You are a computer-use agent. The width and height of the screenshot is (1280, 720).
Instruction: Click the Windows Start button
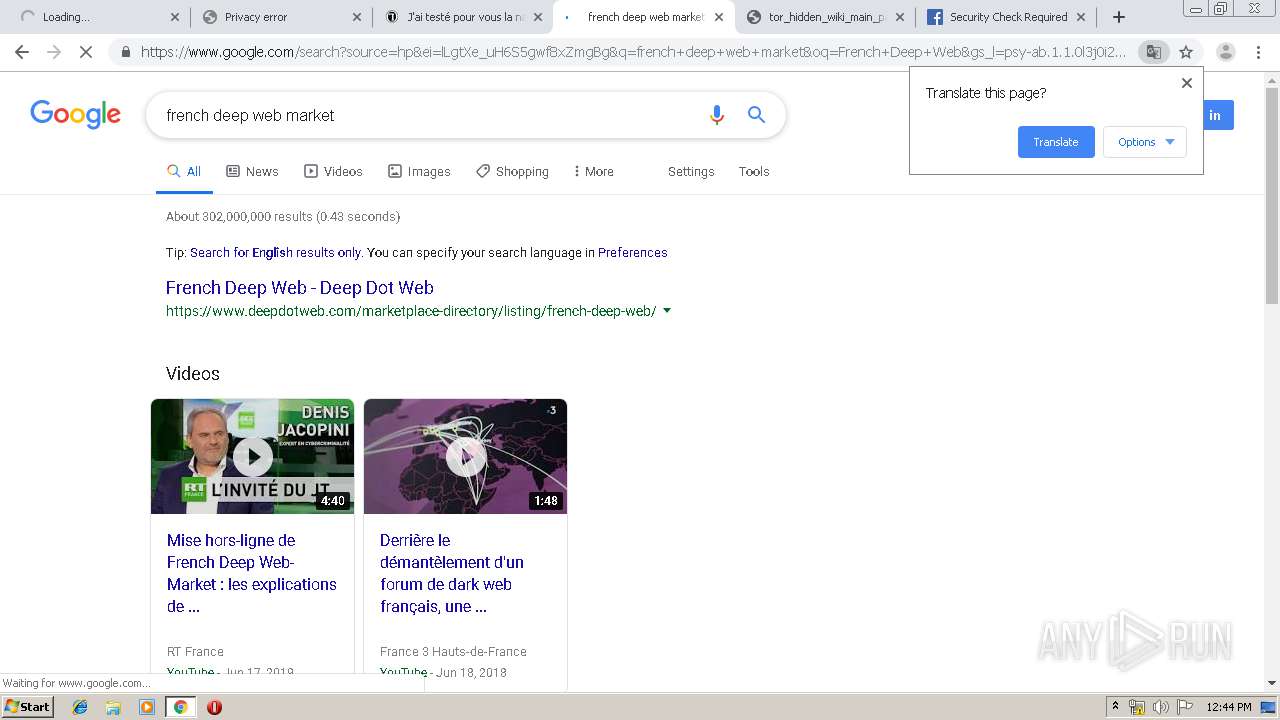[x=28, y=707]
